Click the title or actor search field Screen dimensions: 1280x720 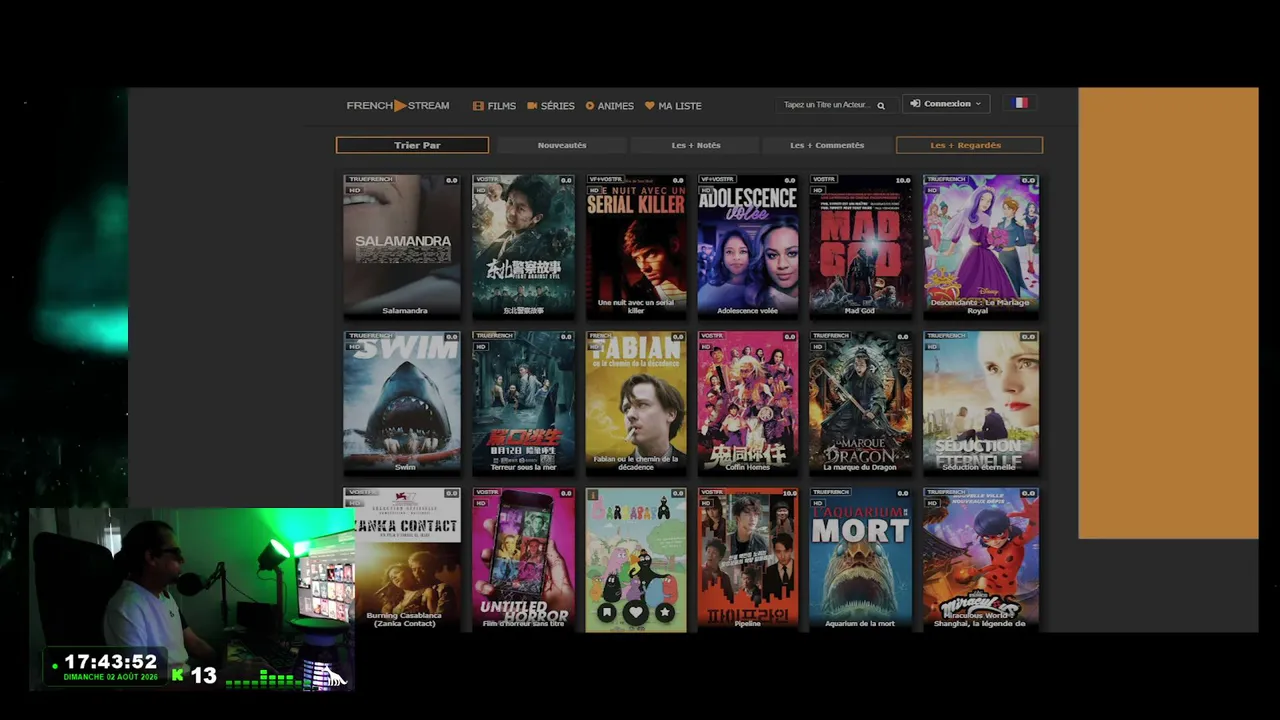coord(826,105)
